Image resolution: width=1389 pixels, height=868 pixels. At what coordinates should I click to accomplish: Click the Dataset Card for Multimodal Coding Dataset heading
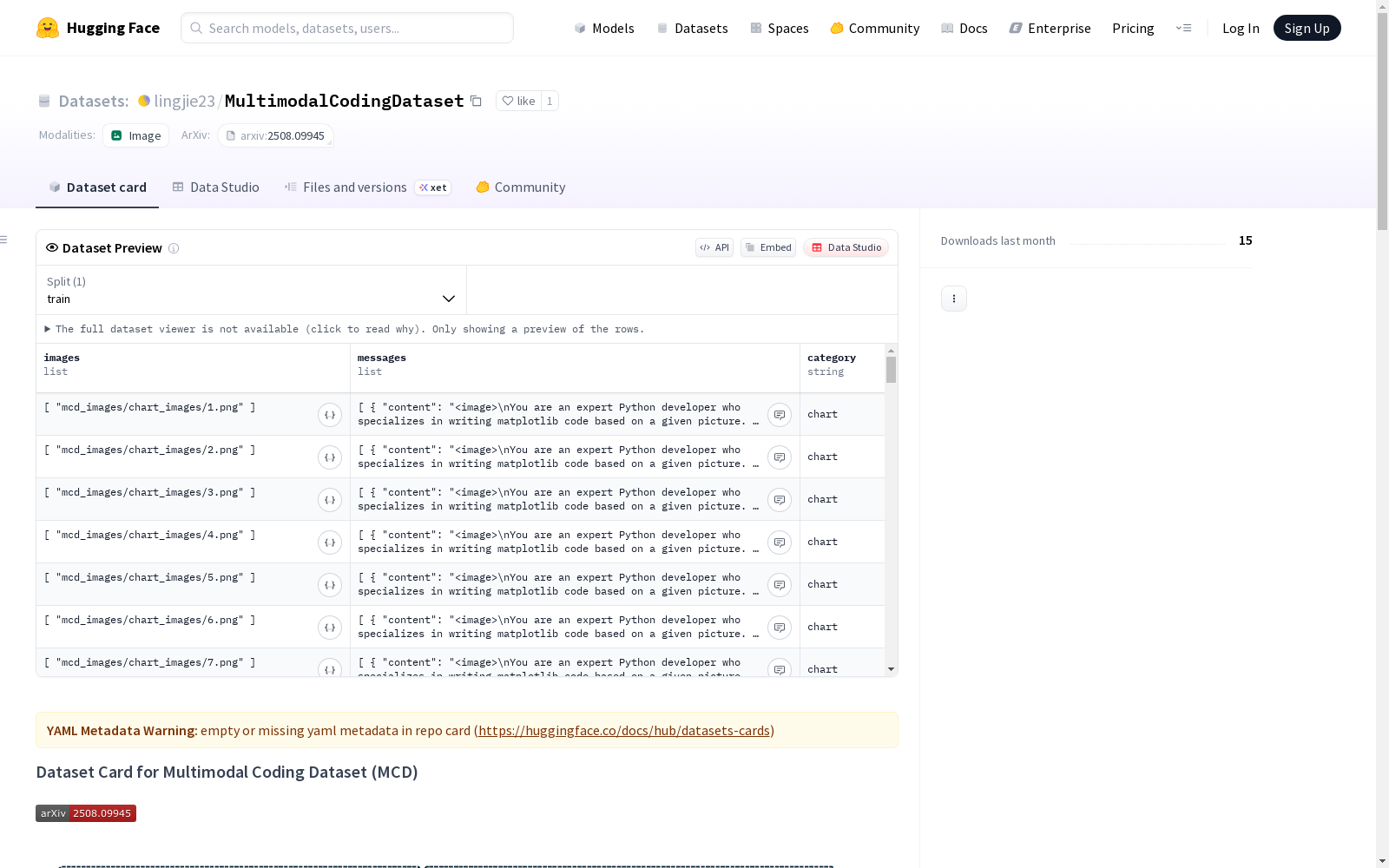point(227,773)
